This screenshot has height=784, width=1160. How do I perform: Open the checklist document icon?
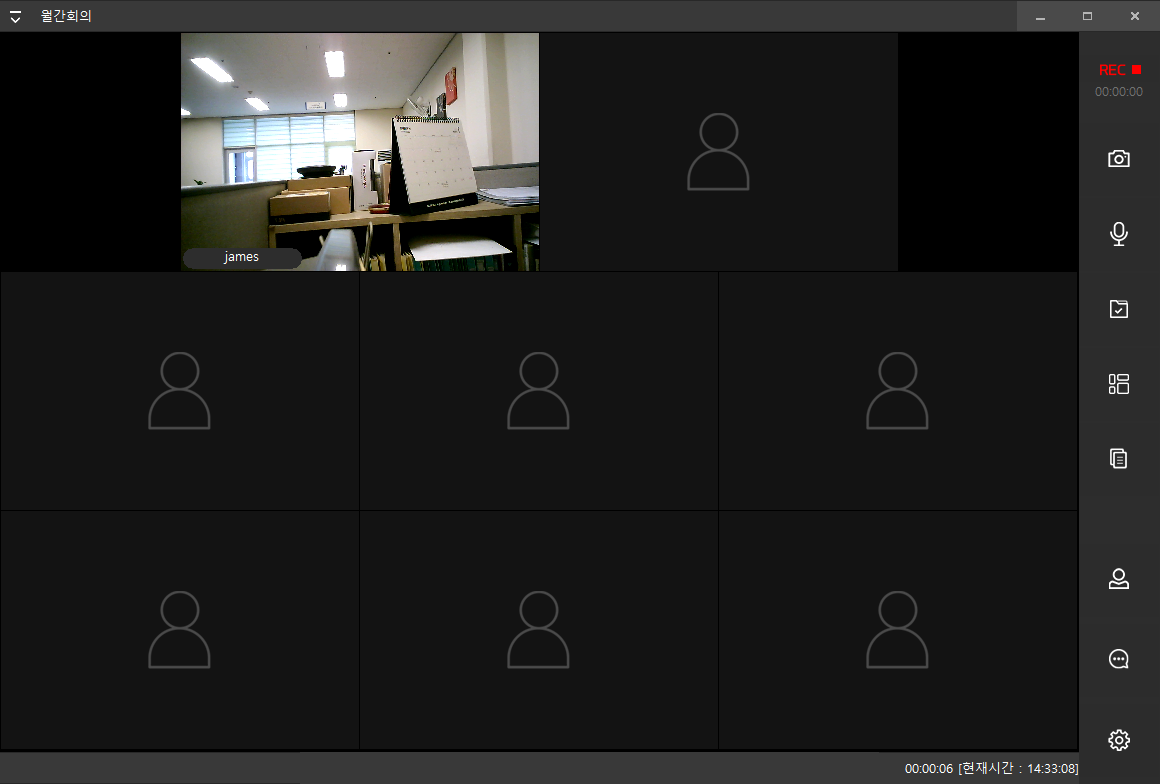1119,308
